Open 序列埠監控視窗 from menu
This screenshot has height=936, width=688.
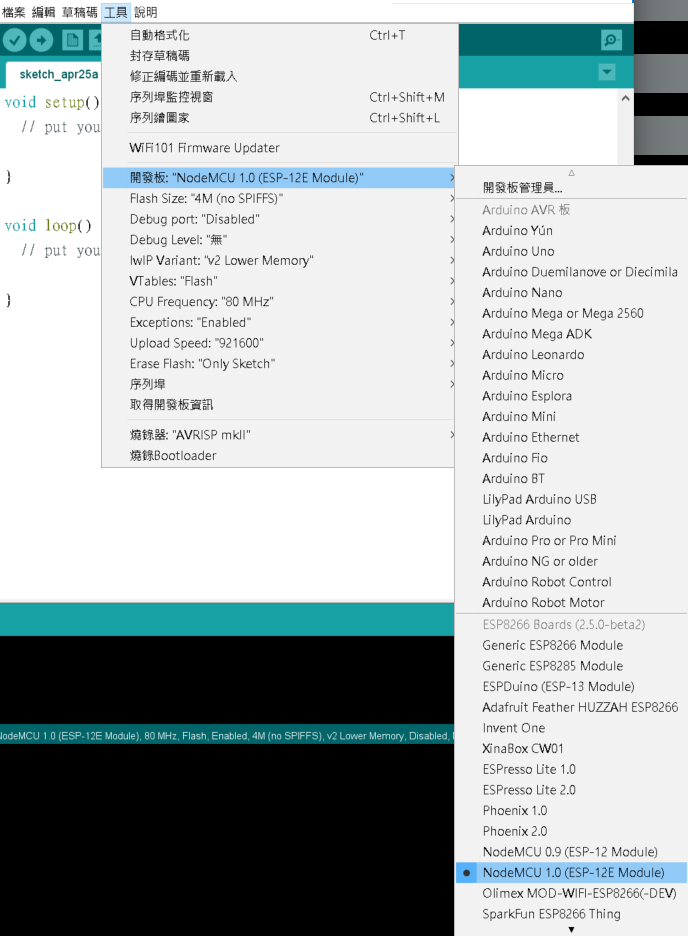pyautogui.click(x=280, y=97)
